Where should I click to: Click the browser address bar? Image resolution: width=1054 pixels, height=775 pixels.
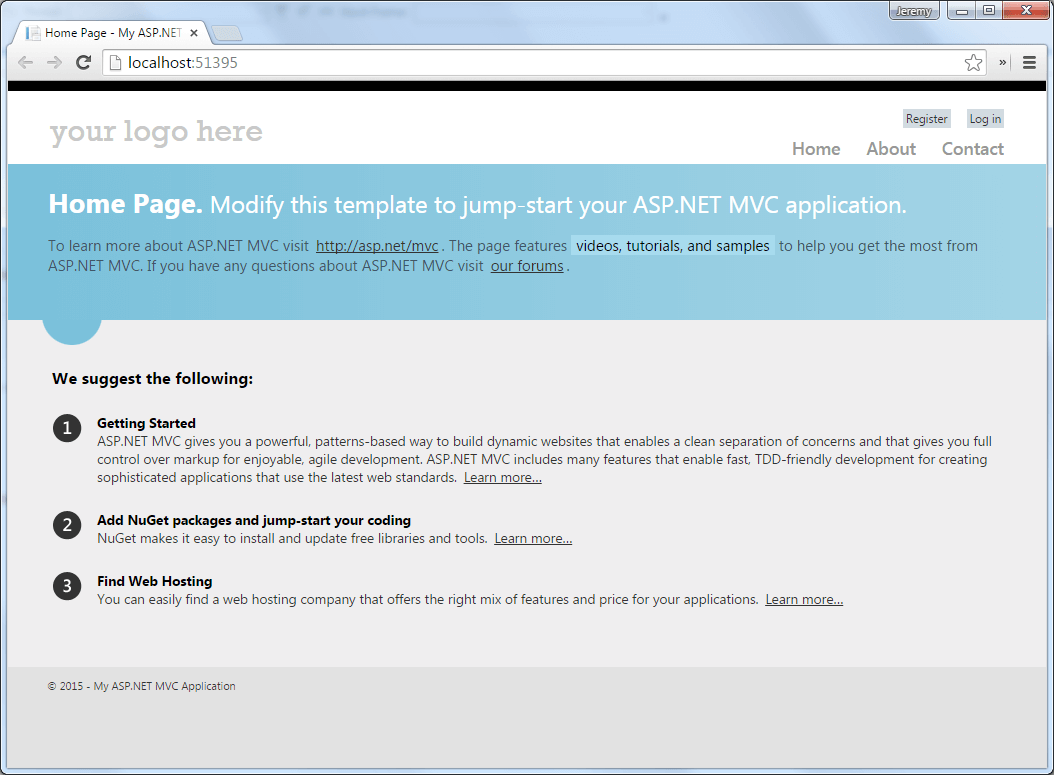tap(400, 62)
